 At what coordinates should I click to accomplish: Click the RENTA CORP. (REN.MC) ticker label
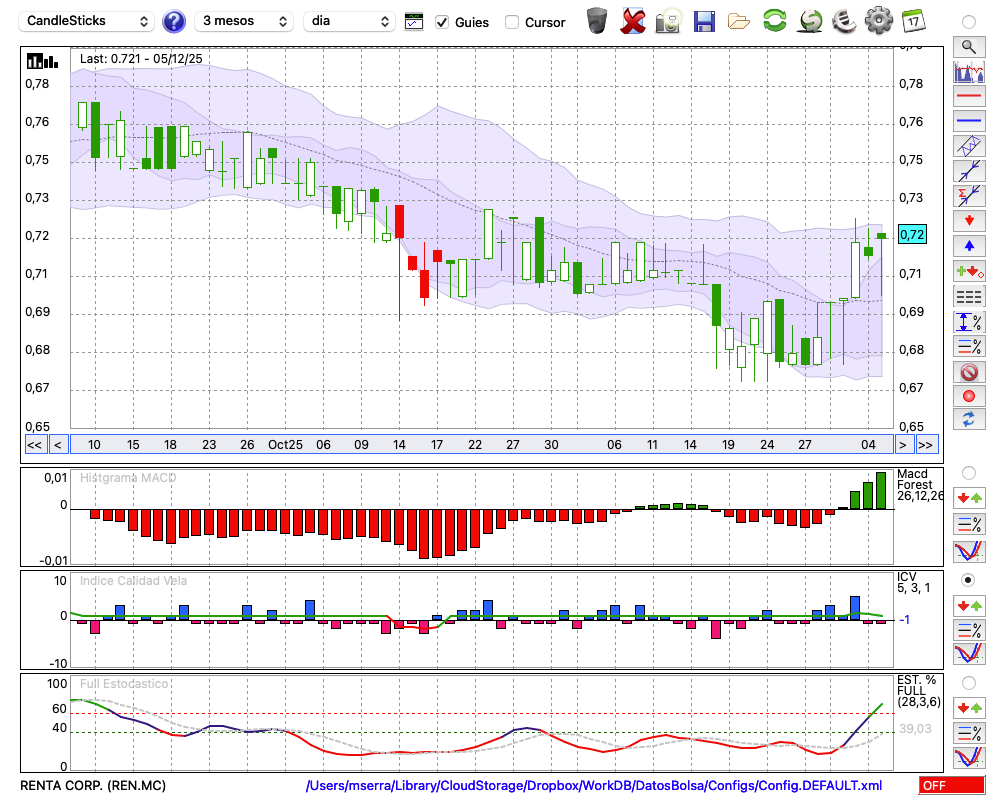(93, 785)
